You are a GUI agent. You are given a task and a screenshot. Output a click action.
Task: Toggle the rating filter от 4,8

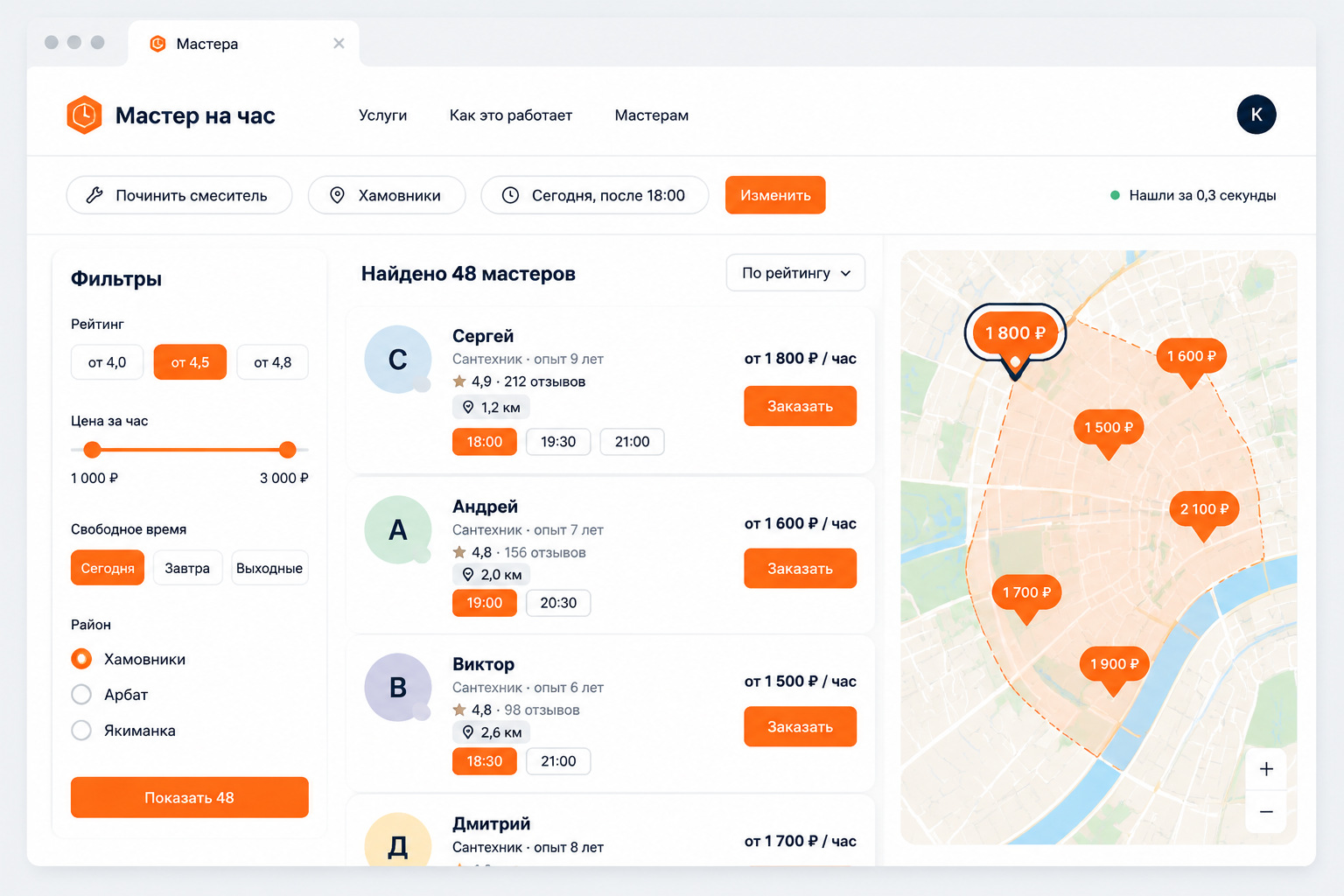coord(272,362)
